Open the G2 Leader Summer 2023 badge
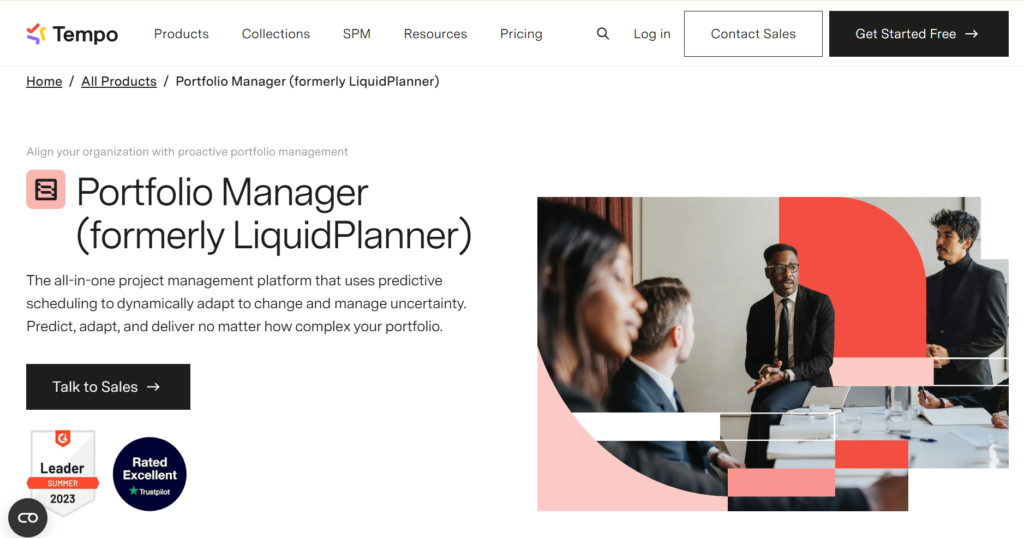This screenshot has width=1024, height=538. 63,471
